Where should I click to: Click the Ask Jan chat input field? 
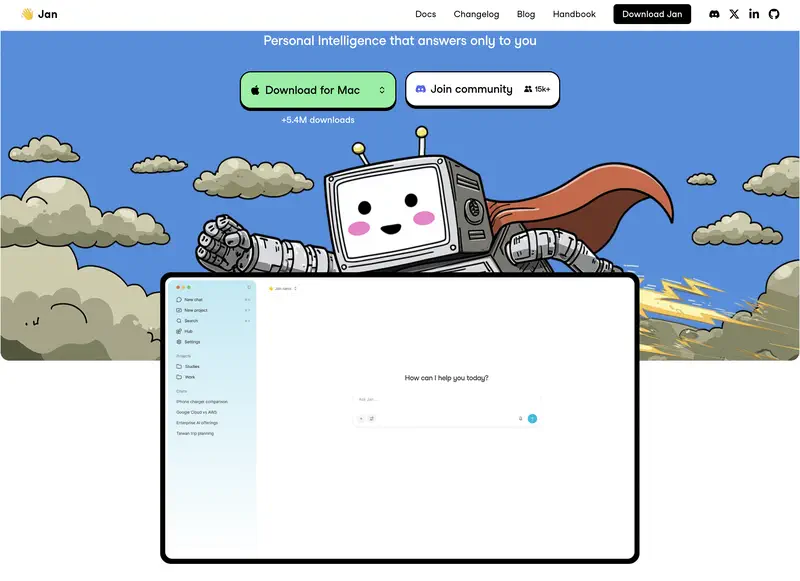coord(440,400)
